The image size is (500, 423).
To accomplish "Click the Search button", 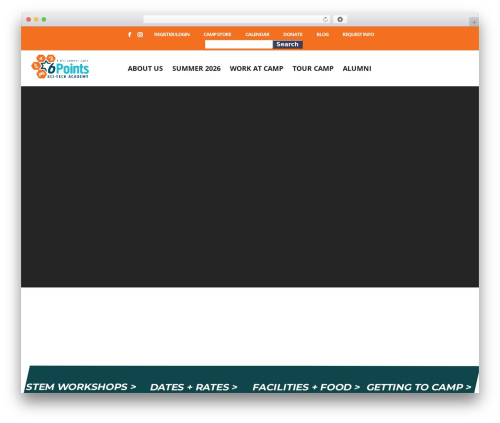I will pos(287,44).
